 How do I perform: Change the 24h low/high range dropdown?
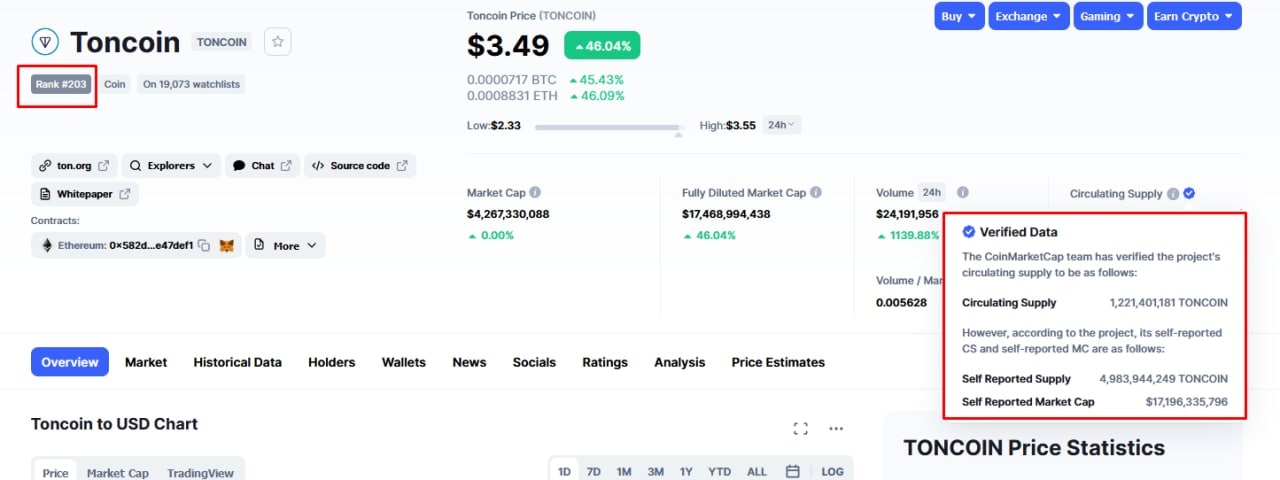tap(782, 125)
